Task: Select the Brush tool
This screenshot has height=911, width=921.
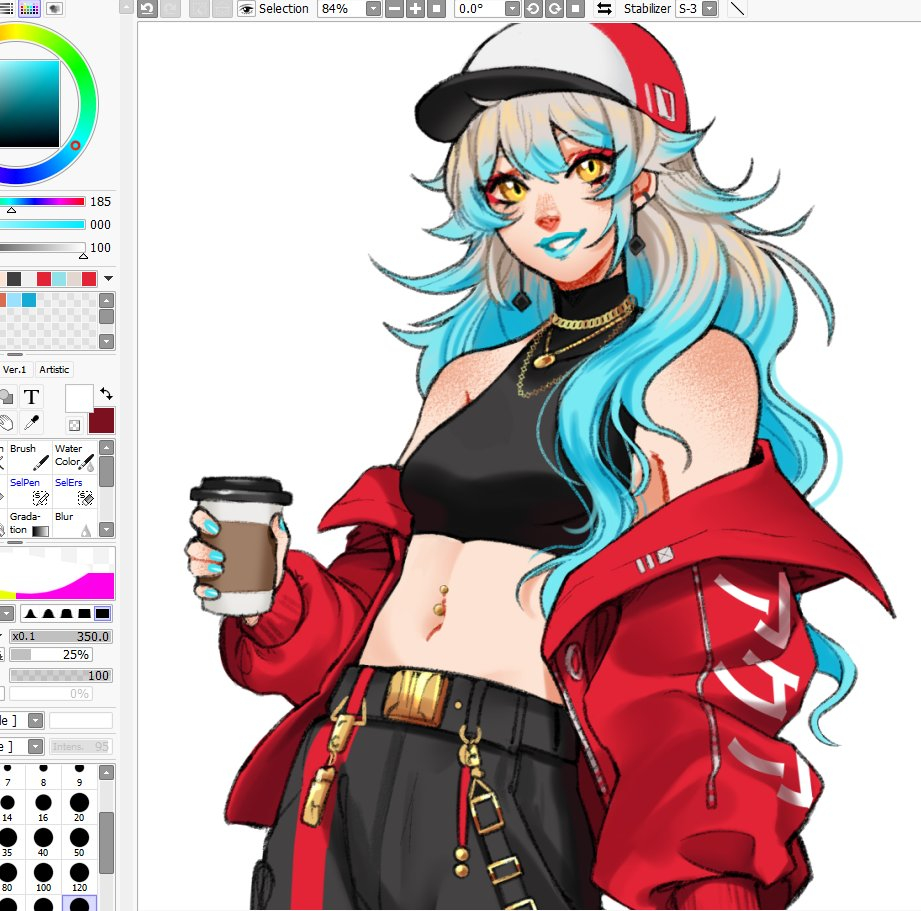Action: click(30, 457)
